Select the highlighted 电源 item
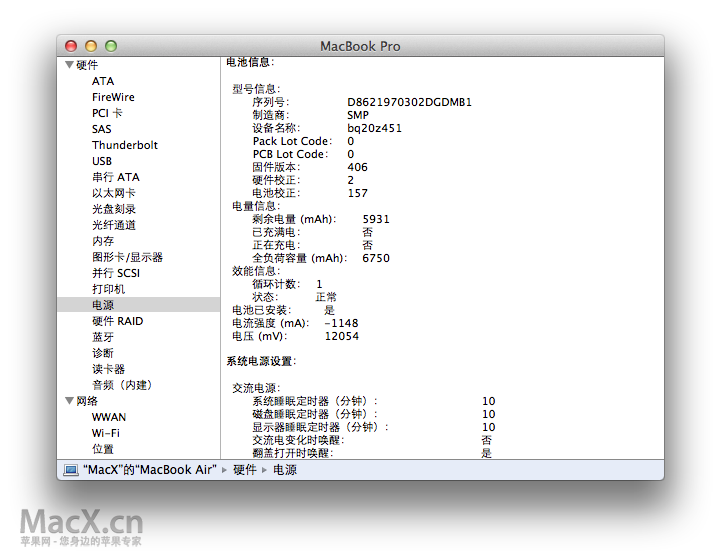Screen dimensions: 721x559 pyautogui.click(x=139, y=305)
